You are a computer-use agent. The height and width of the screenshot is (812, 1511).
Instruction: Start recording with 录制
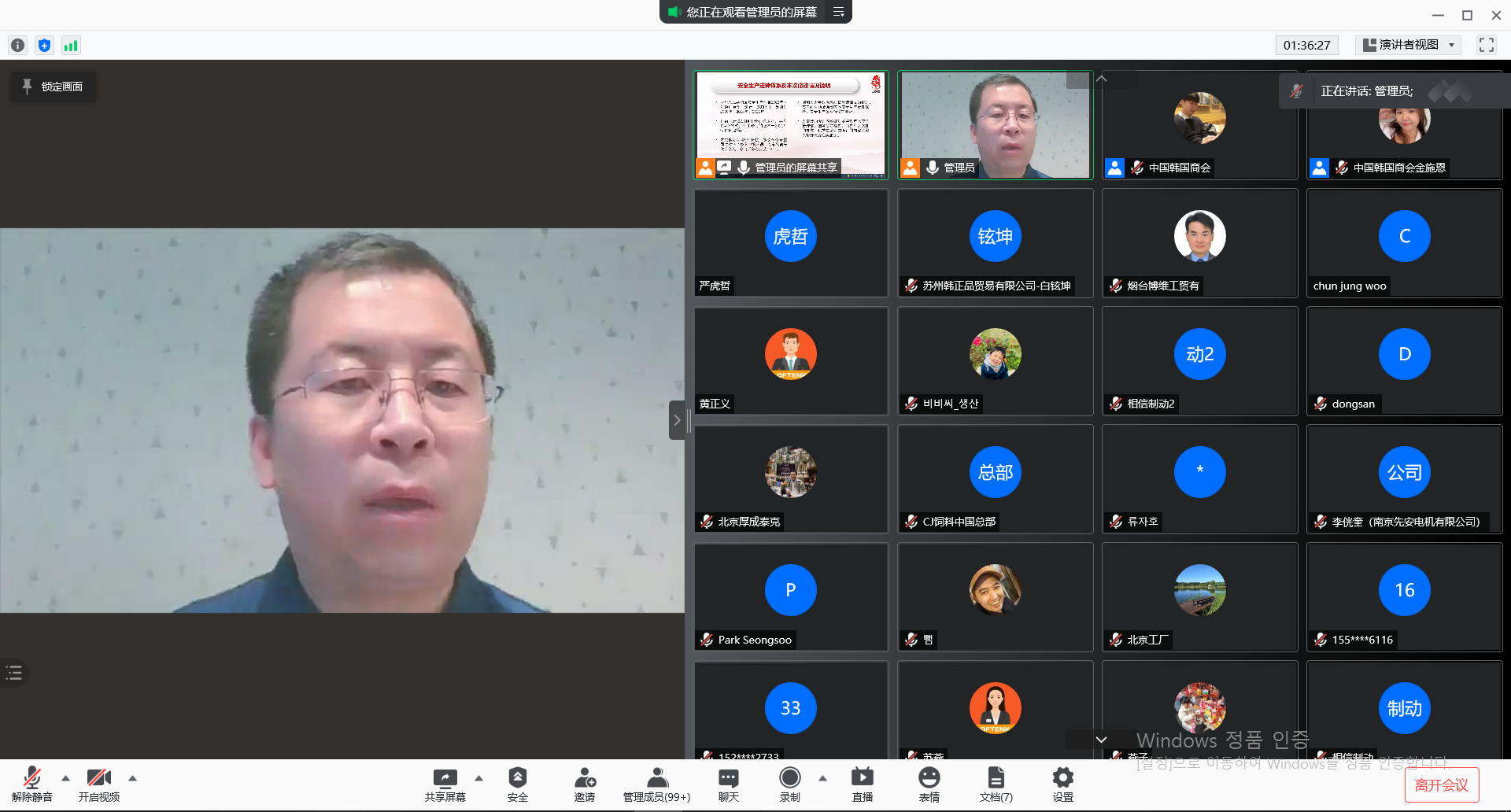pyautogui.click(x=790, y=784)
